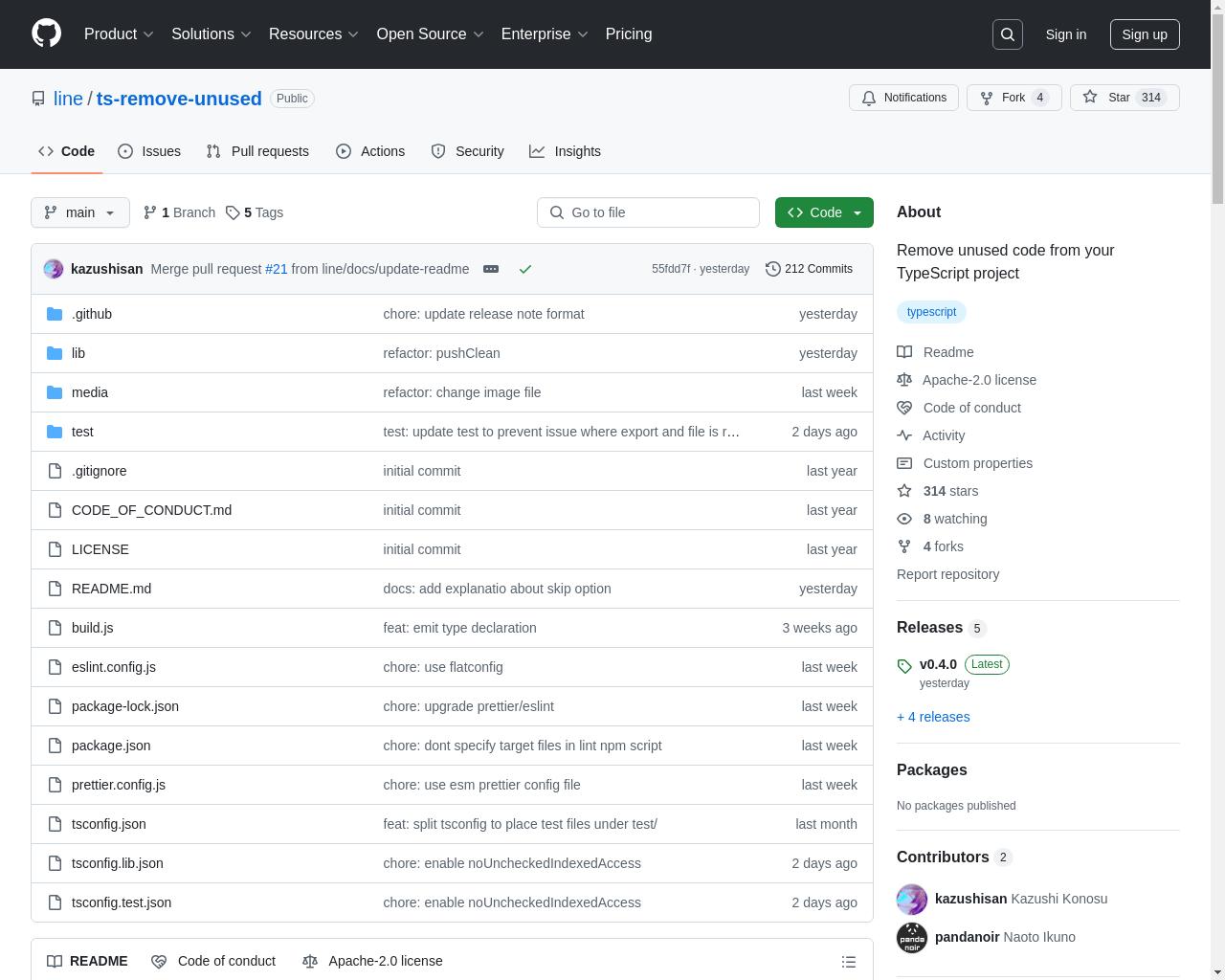
Task: Click the GitHub logo icon
Action: click(46, 33)
